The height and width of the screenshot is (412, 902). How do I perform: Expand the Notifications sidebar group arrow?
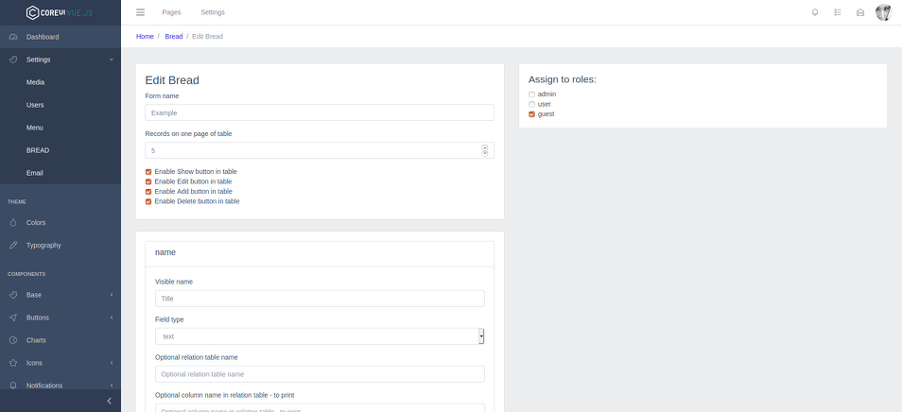click(x=112, y=386)
